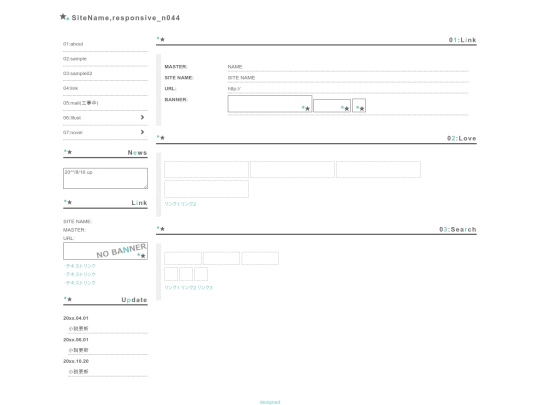
Task: Click the star icon beside News heading
Action: [x=68, y=152]
